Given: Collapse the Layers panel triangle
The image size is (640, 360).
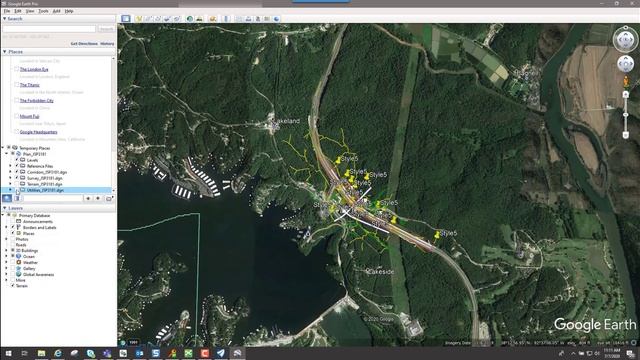Looking at the screenshot, I should pyautogui.click(x=4, y=208).
